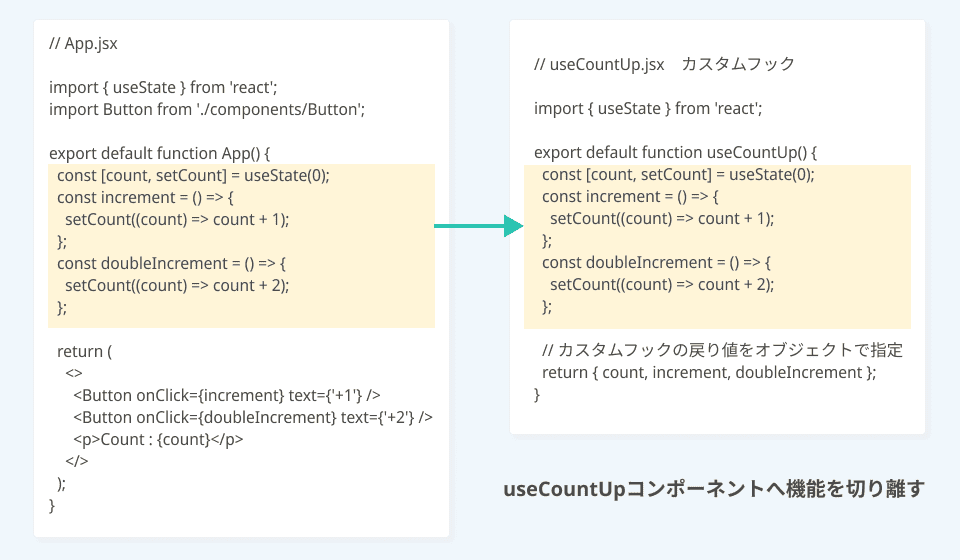The width and height of the screenshot is (960, 560).
Task: Click 'count + 2' setCount line in App.jsx
Action: [177, 286]
